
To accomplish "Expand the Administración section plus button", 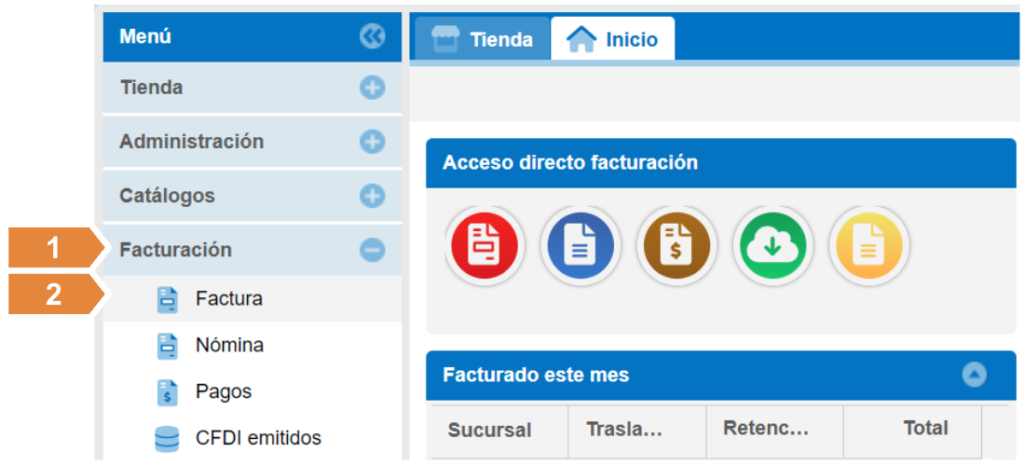I will 372,142.
